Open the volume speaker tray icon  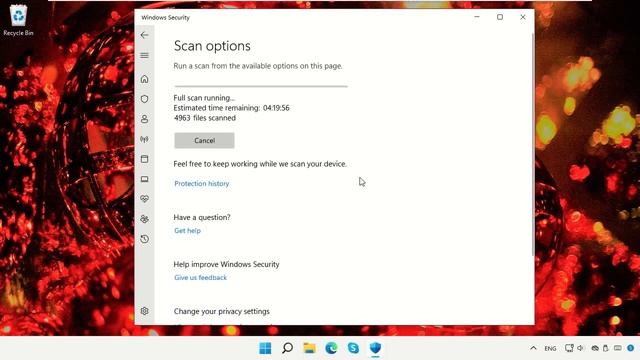(581, 348)
